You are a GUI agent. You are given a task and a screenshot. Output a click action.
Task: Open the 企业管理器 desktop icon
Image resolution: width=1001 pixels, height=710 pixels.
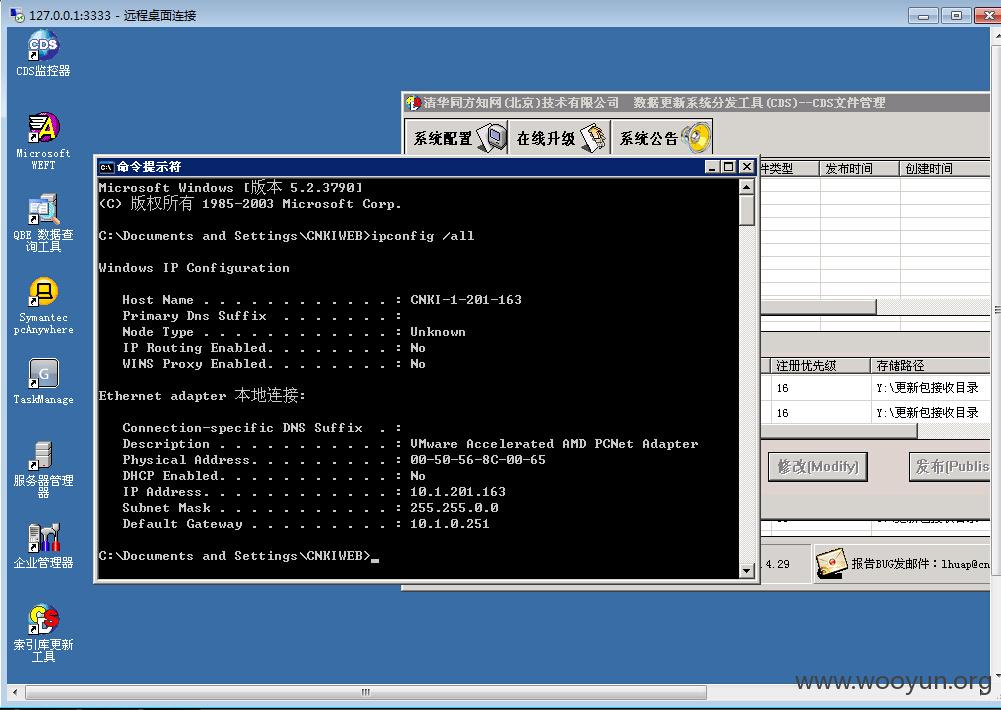tap(43, 545)
